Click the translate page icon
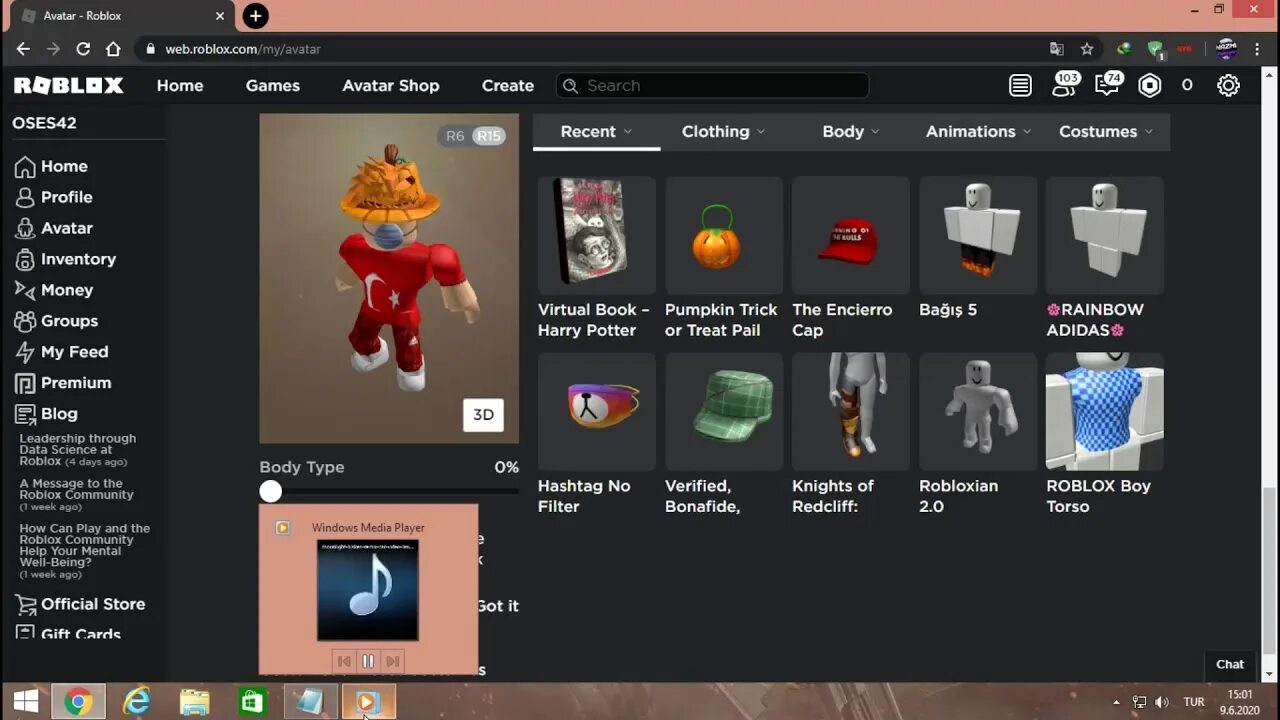The width and height of the screenshot is (1280, 720). [1057, 48]
